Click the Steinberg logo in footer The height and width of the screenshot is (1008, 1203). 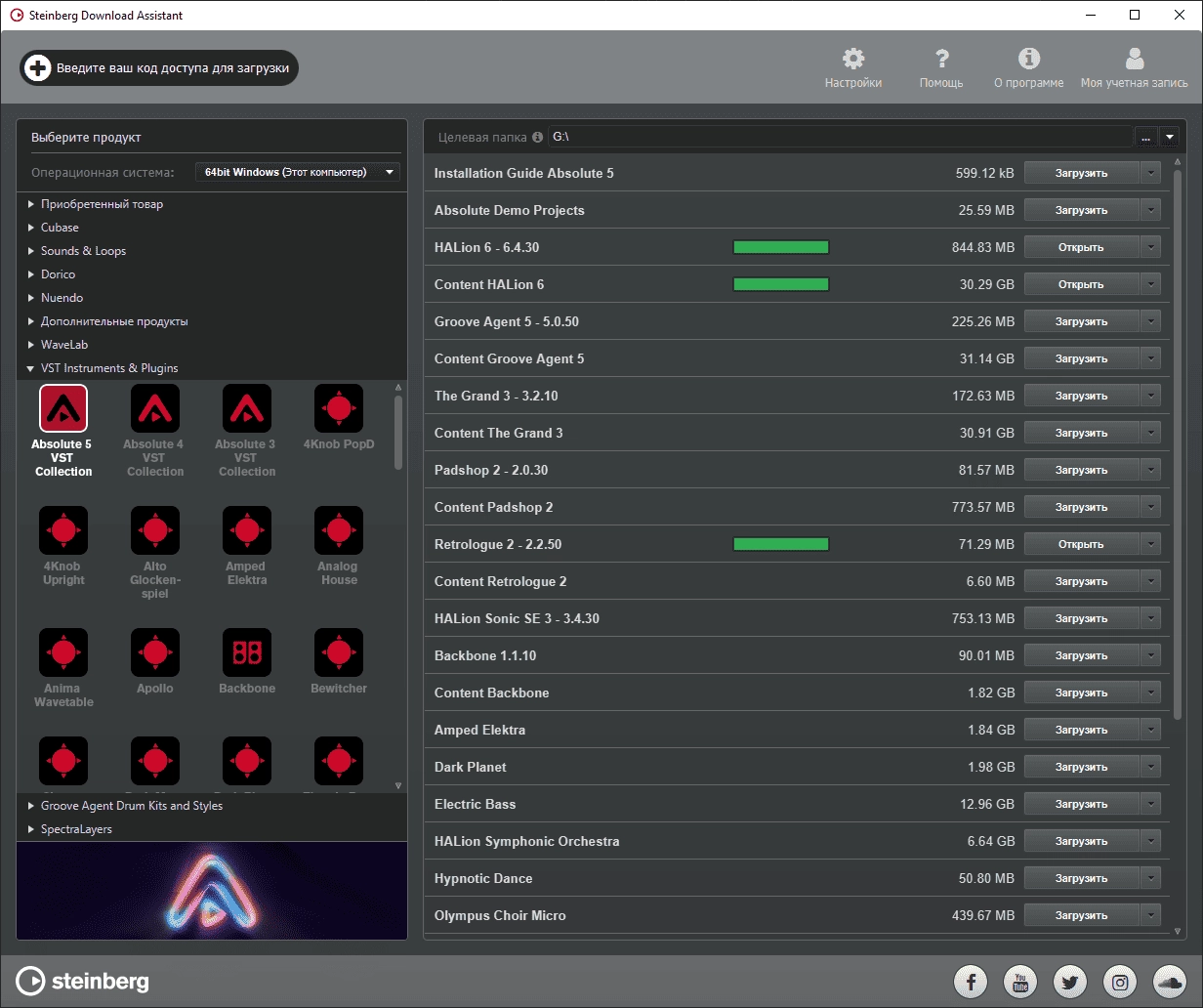(84, 981)
